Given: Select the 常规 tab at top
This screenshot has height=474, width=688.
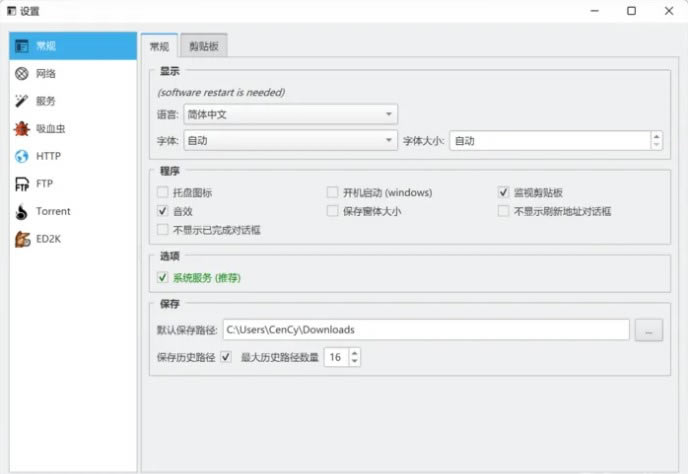Looking at the screenshot, I should (x=159, y=46).
